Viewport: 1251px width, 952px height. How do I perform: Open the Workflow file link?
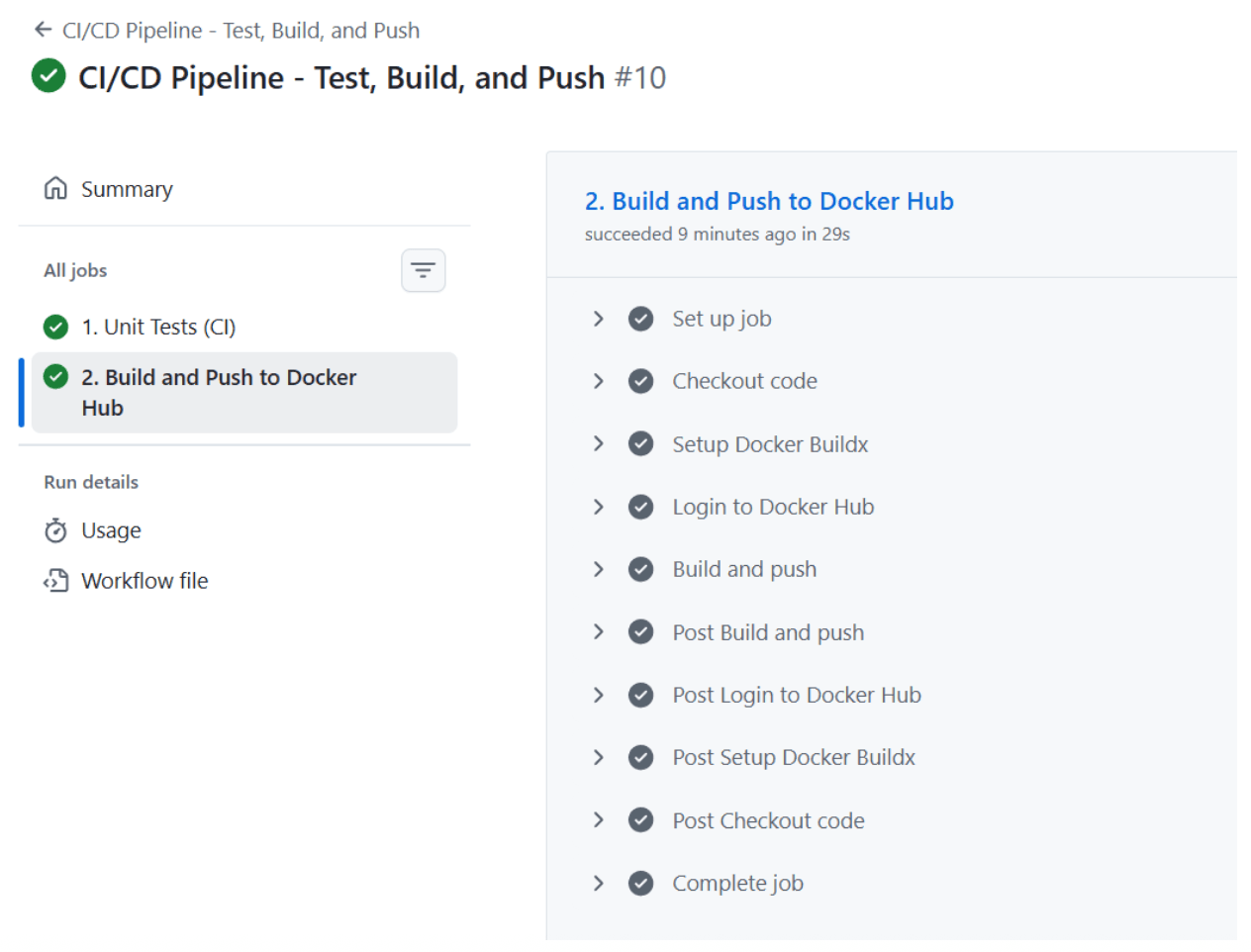(144, 581)
